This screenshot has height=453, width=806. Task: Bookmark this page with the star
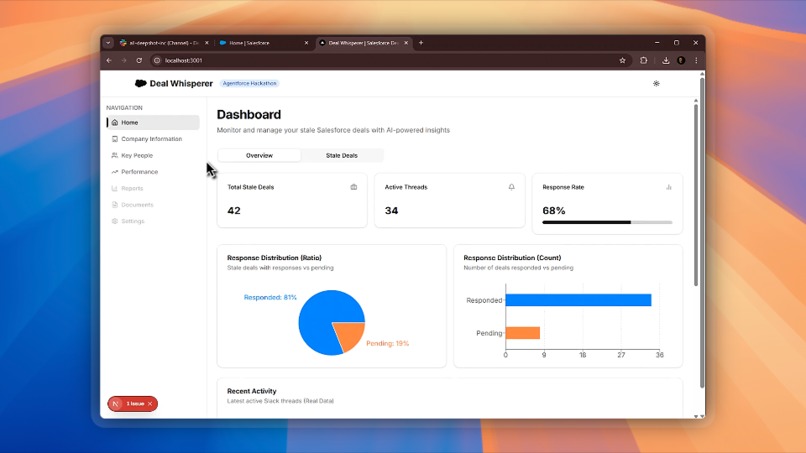(622, 60)
